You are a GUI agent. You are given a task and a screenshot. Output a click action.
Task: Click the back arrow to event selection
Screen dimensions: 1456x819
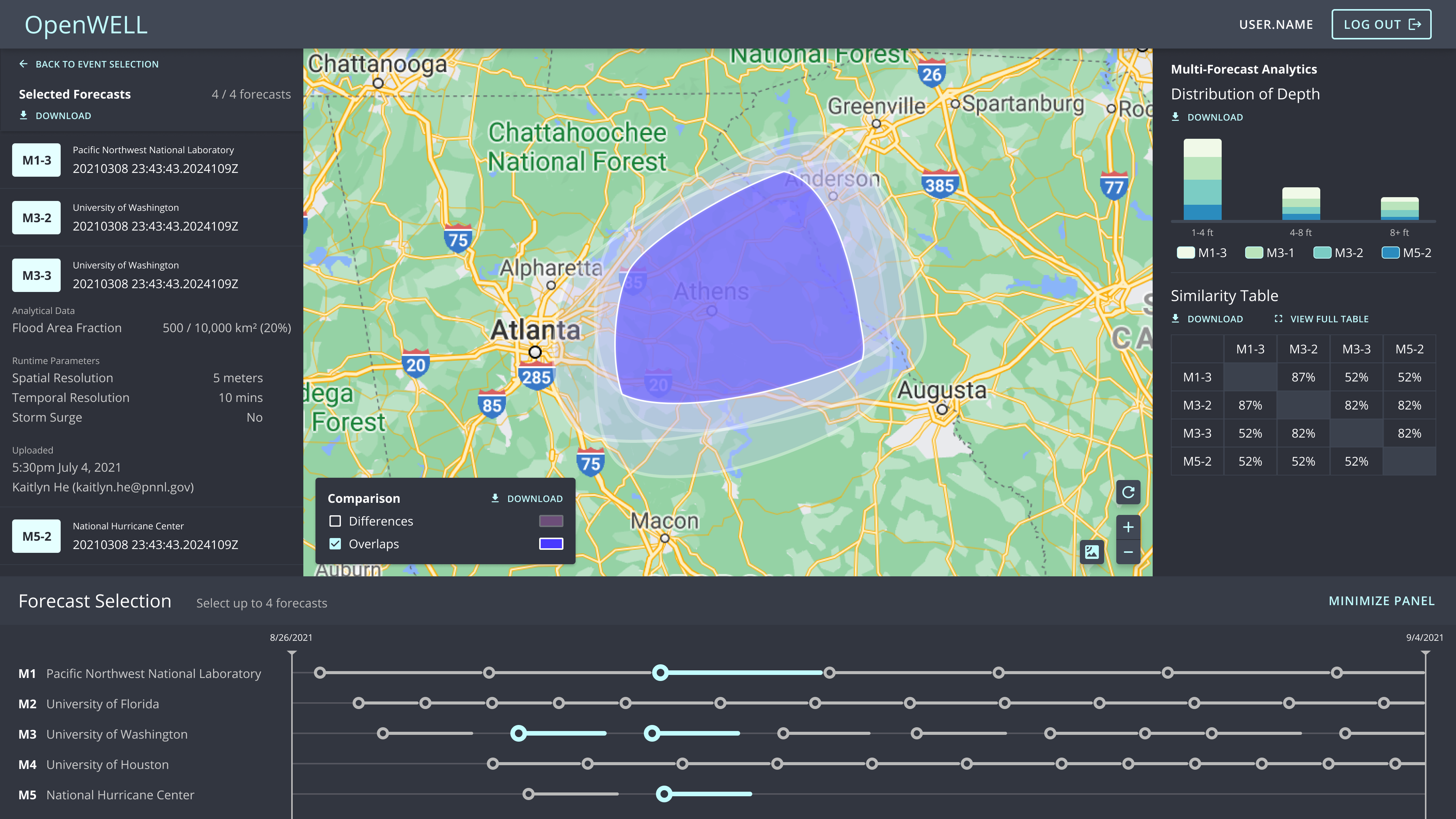tap(23, 64)
